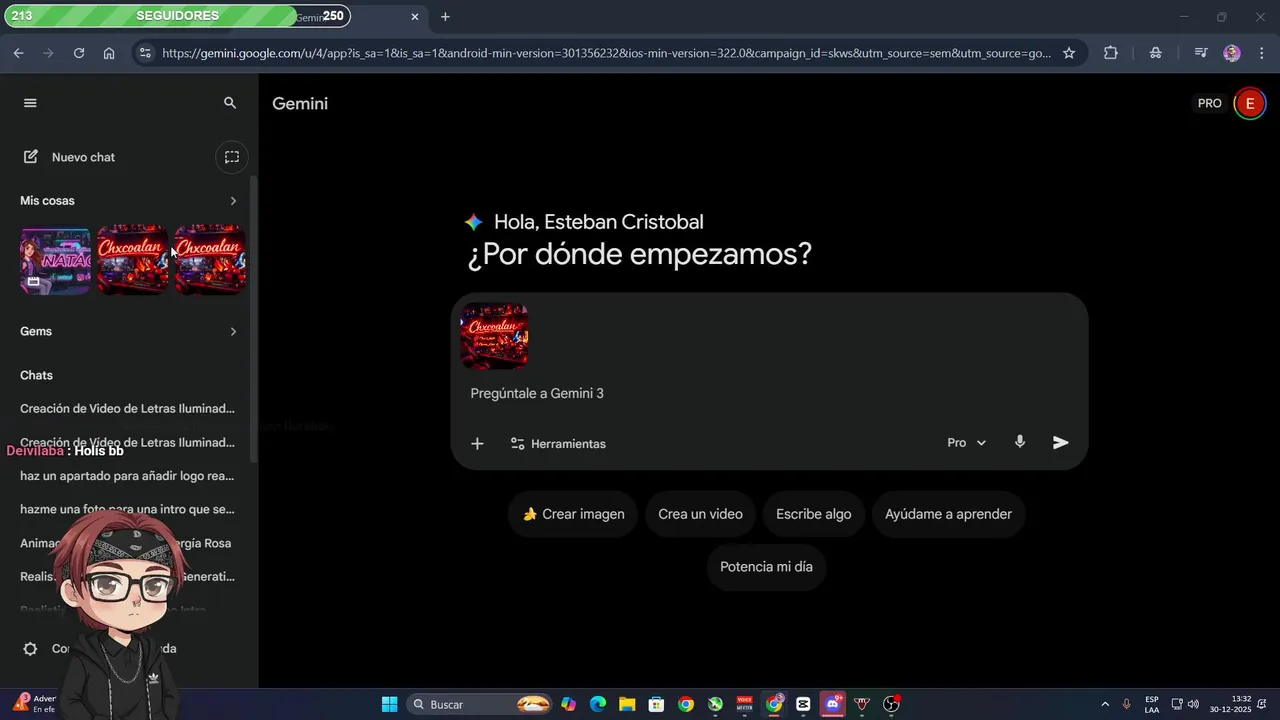Launch Microsoft Edge from taskbar
The image size is (1280, 720).
click(x=598, y=704)
